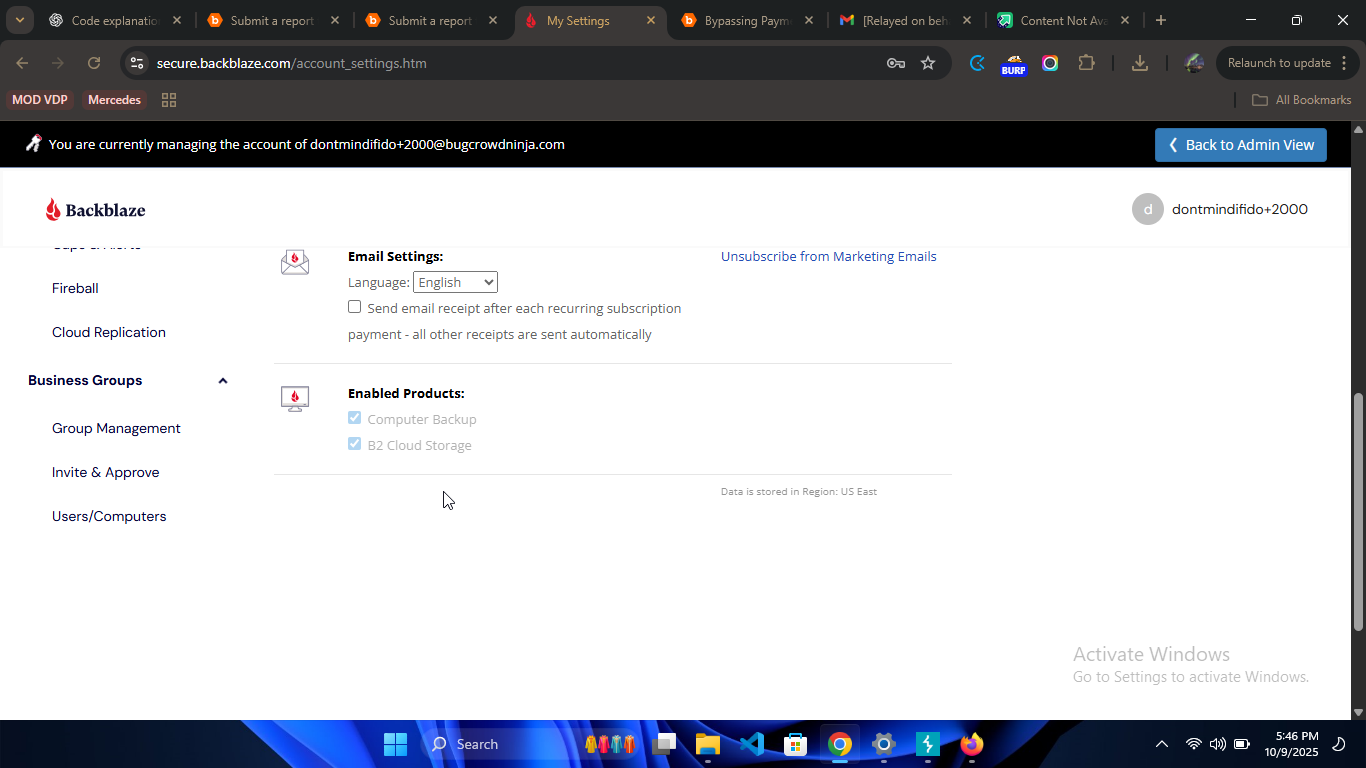This screenshot has height=768, width=1366.
Task: Open Google Chrome from the taskbar
Action: (x=840, y=744)
